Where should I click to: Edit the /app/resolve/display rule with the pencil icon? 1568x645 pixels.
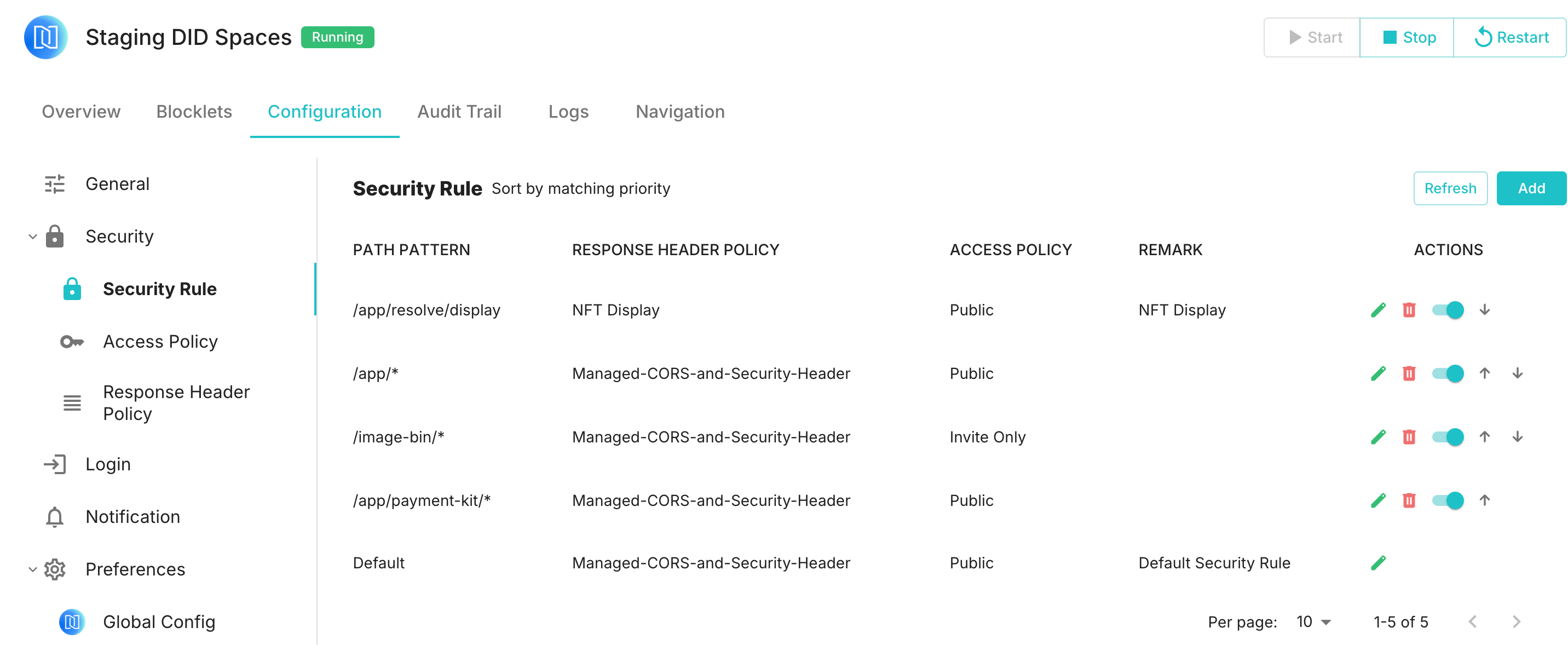coord(1378,310)
